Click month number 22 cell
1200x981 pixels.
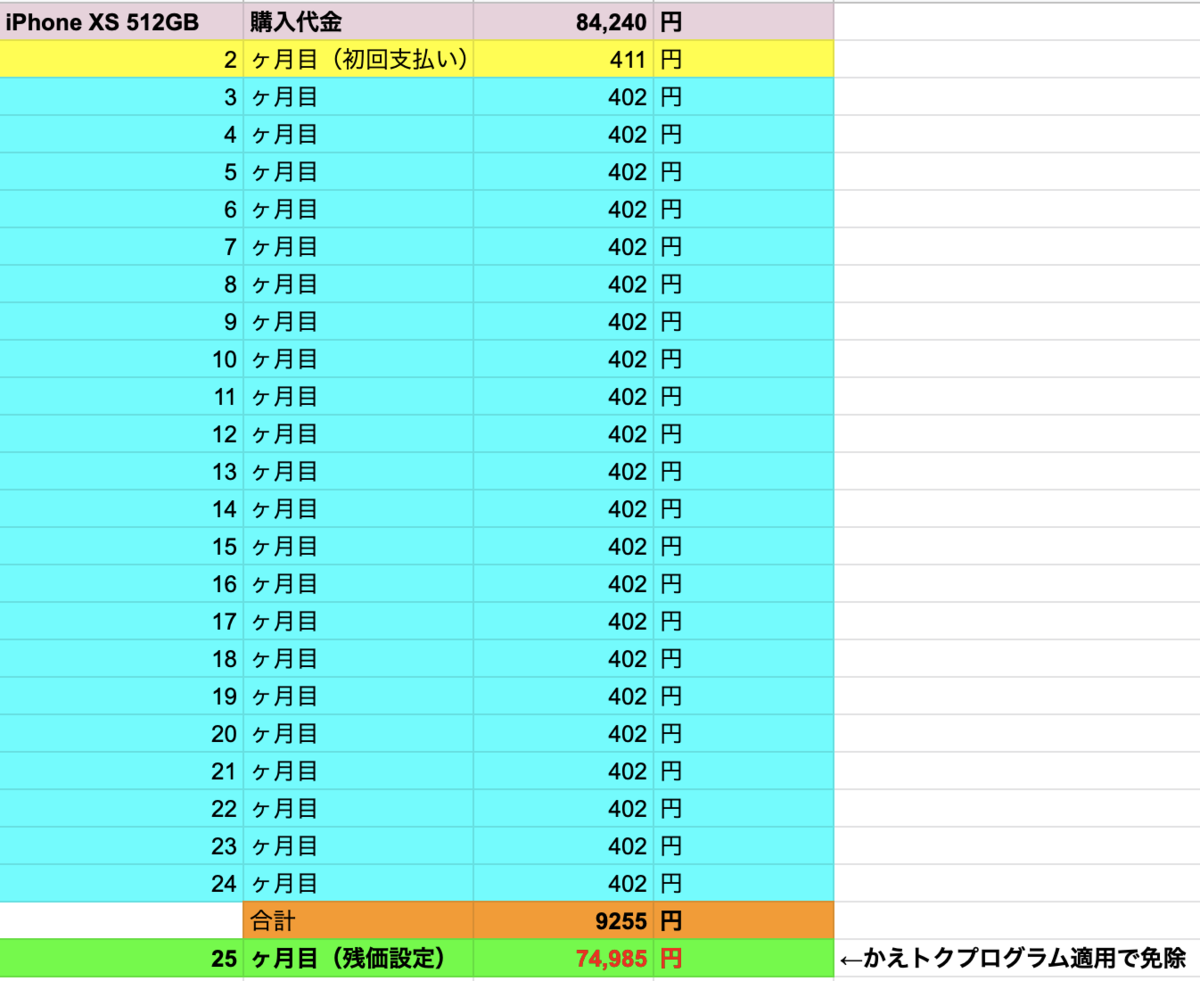(x=121, y=810)
